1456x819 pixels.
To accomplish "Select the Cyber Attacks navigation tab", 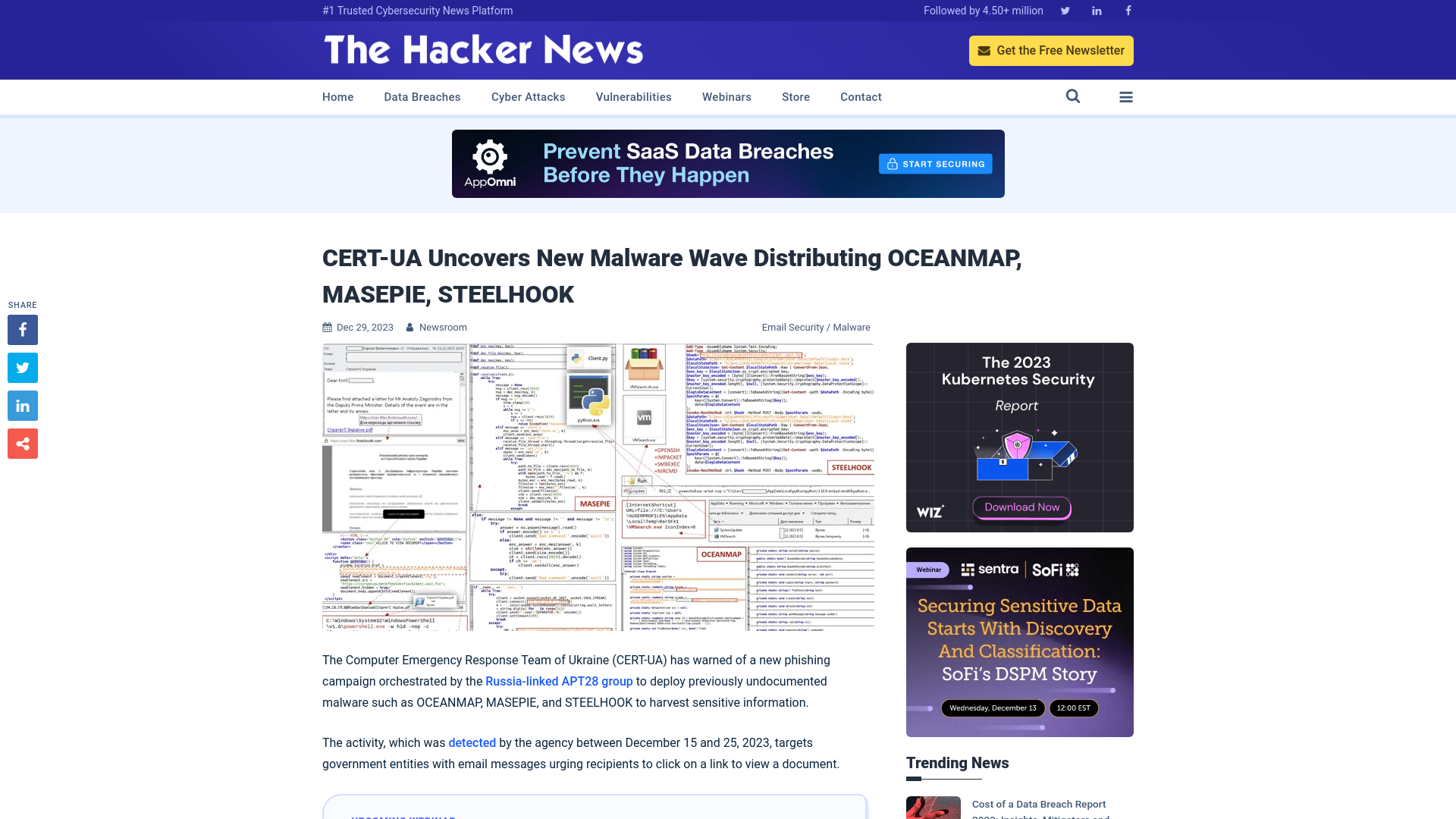I will [x=528, y=96].
